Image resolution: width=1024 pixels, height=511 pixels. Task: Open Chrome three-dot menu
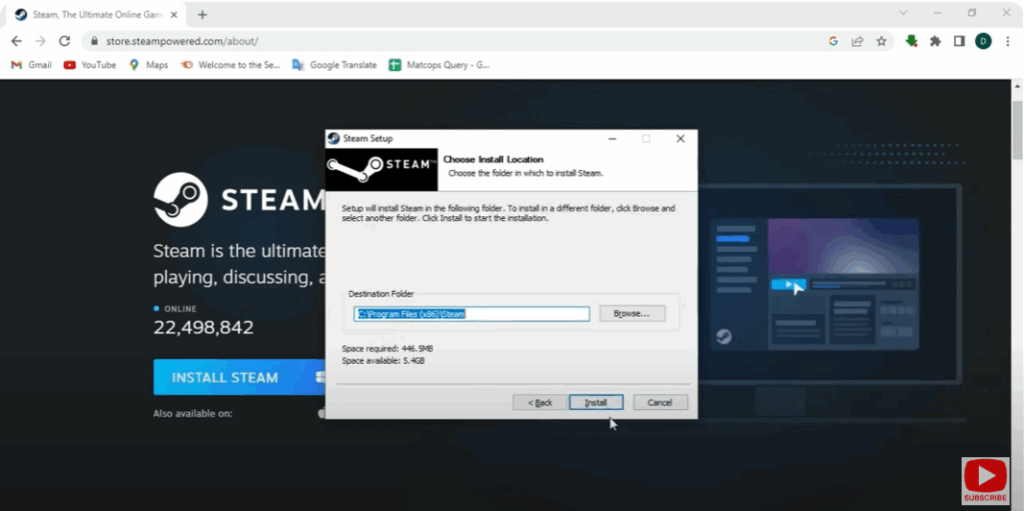(1008, 41)
